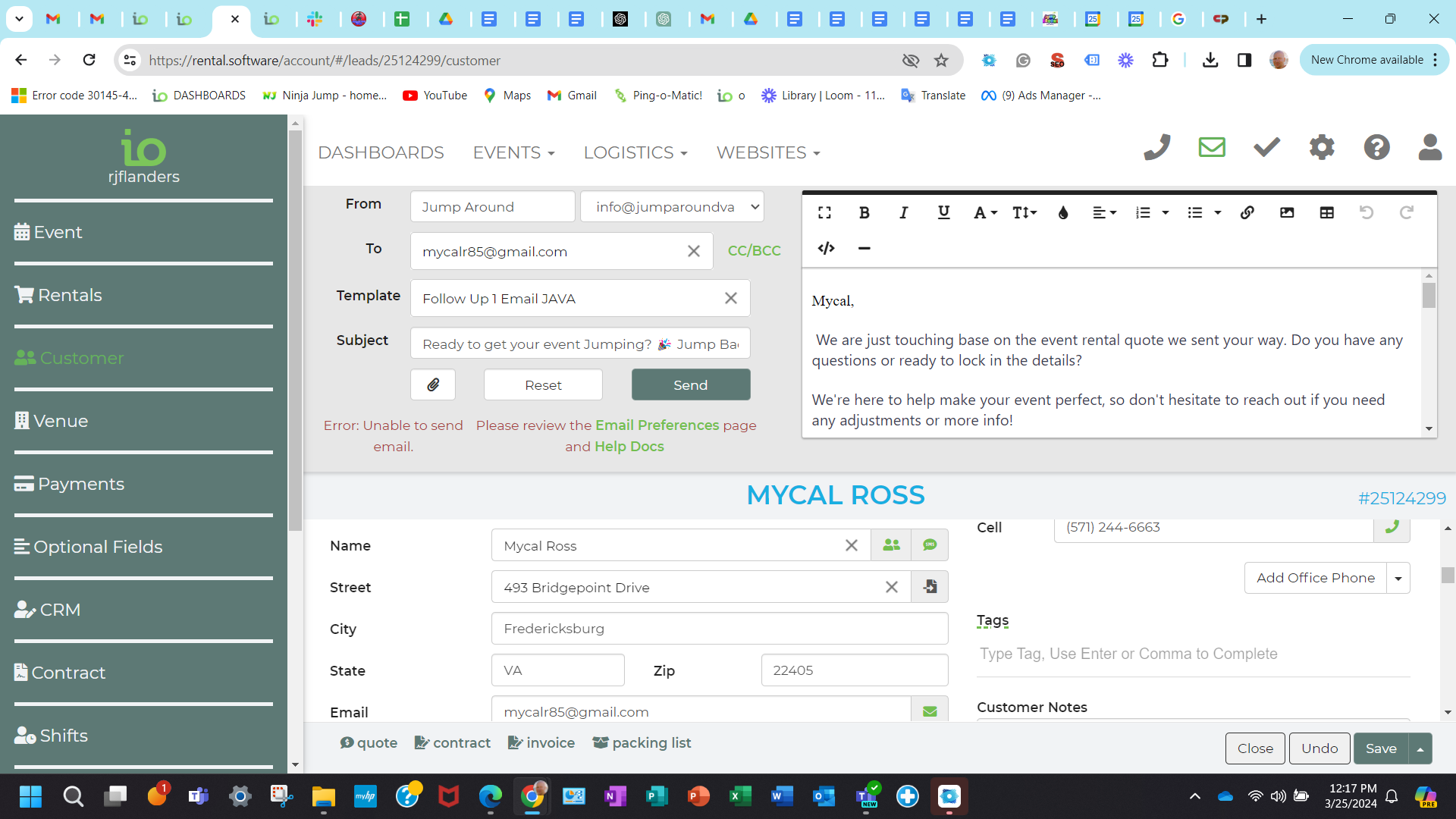This screenshot has height=819, width=1456.
Task: Toggle underline formatting
Action: (943, 213)
